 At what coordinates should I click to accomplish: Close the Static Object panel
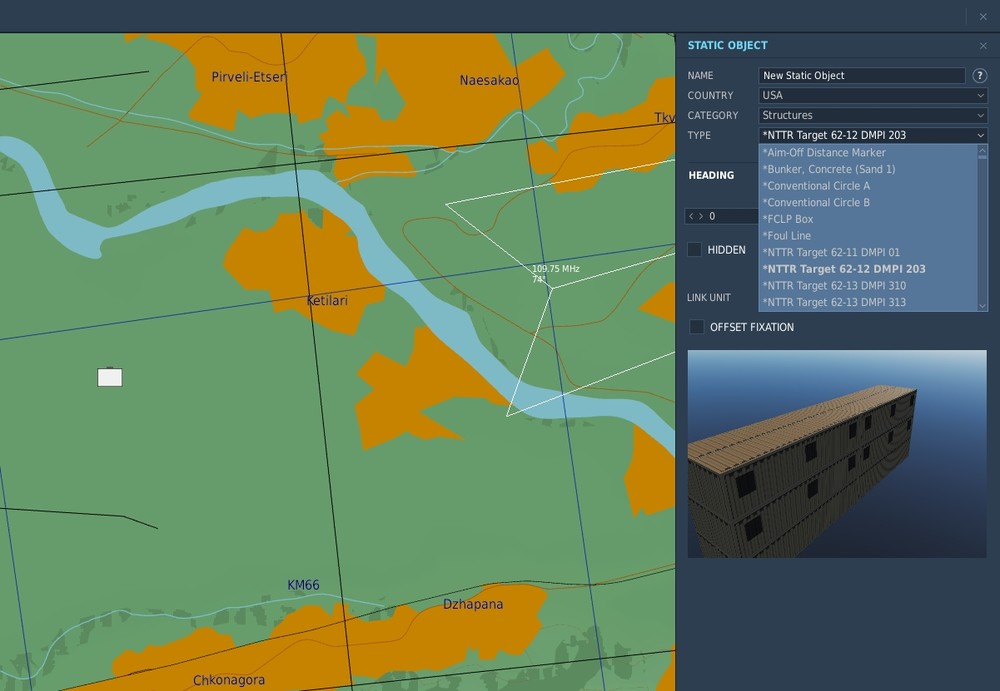click(983, 46)
